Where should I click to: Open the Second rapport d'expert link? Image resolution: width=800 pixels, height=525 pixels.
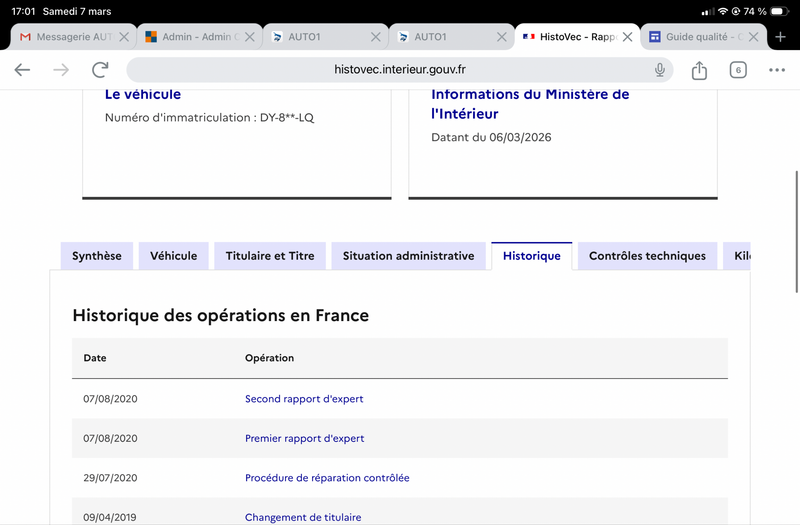pyautogui.click(x=304, y=399)
